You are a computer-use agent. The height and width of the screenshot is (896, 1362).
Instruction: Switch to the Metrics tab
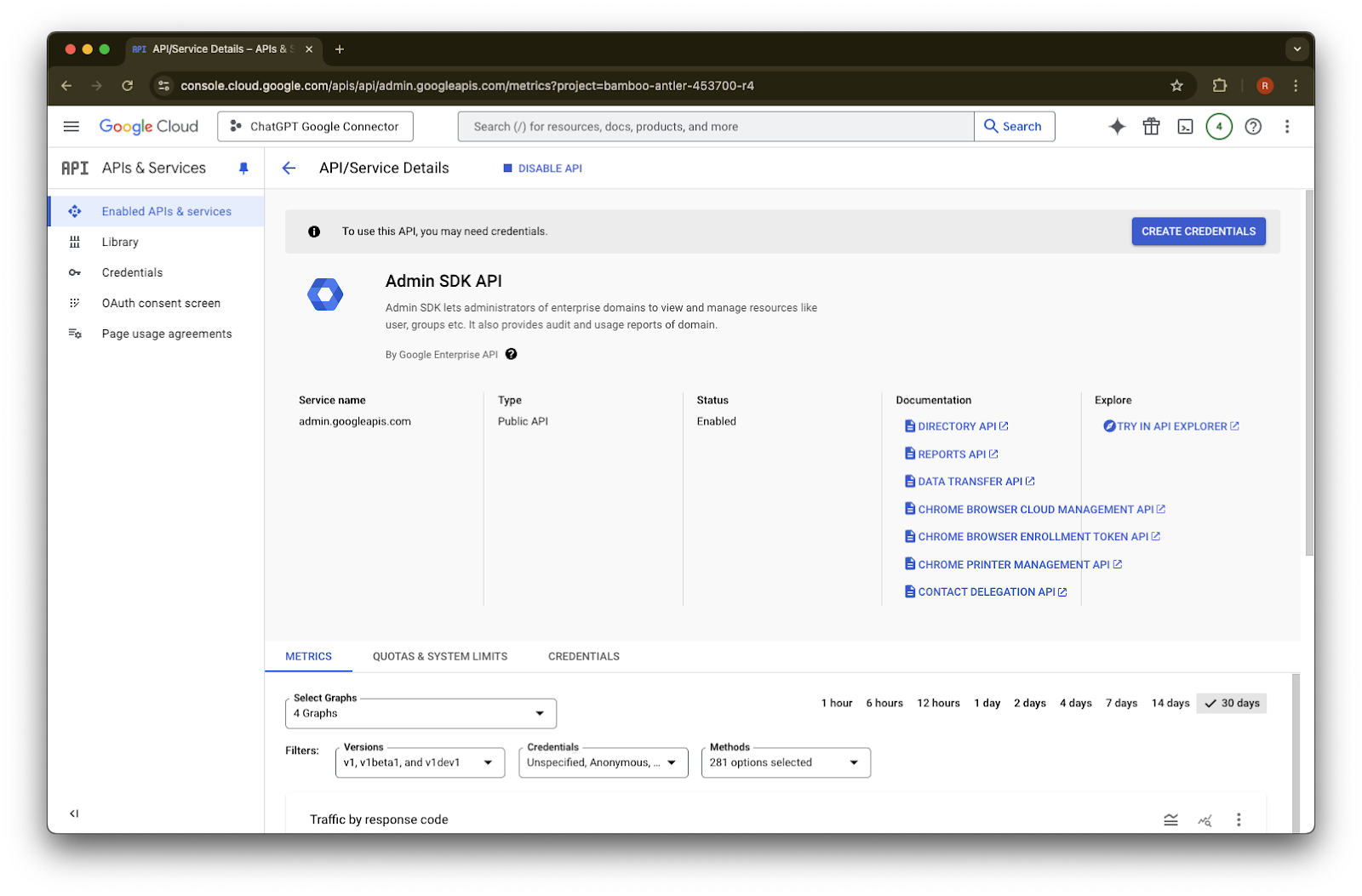(x=308, y=656)
